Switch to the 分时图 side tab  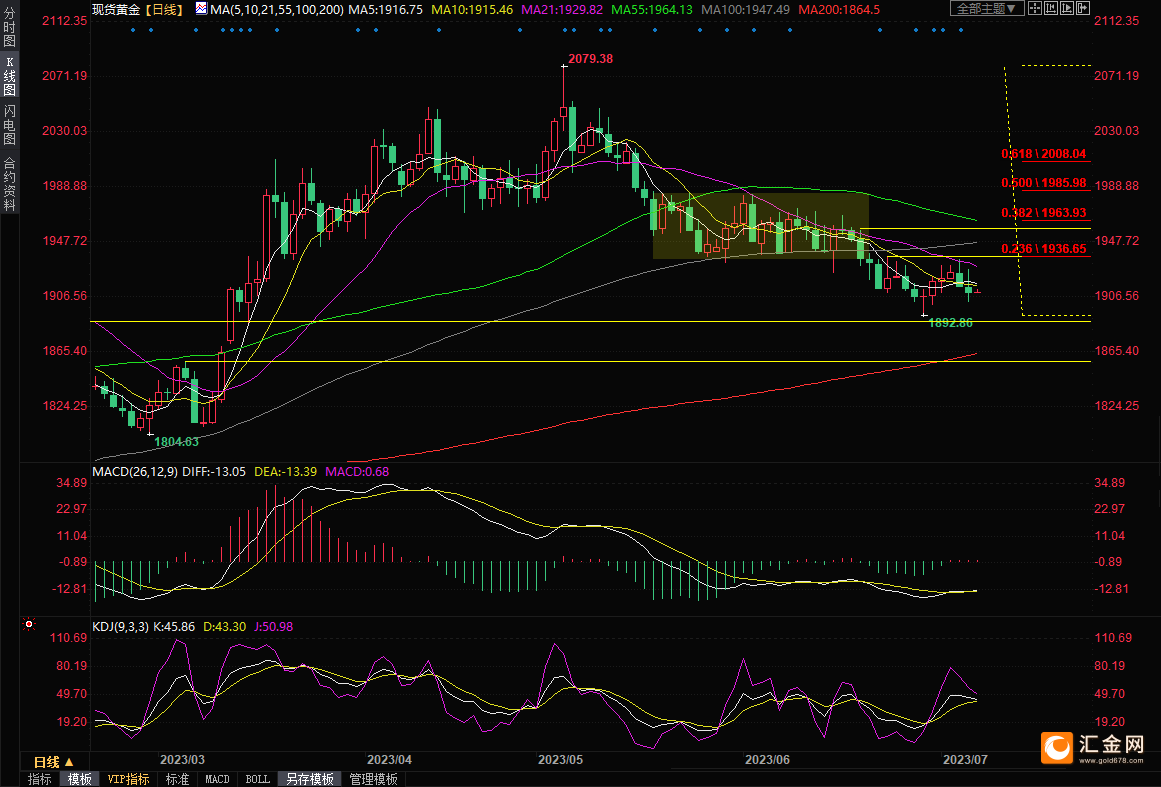[x=9, y=28]
